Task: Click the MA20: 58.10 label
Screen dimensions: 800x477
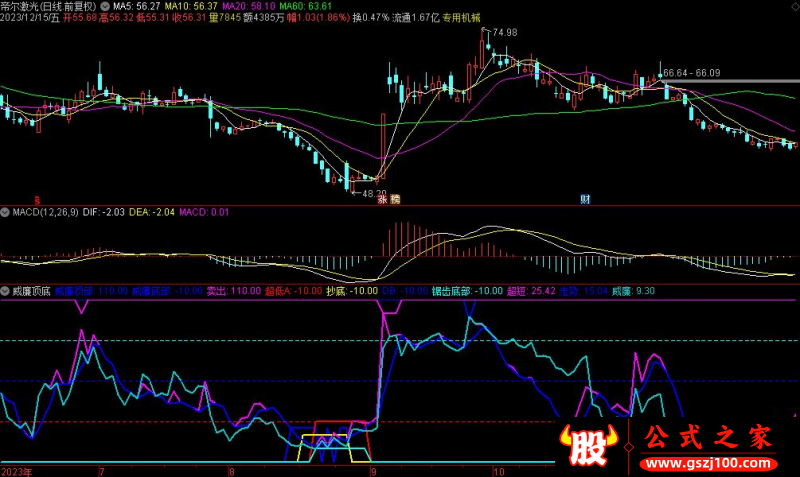Action: (248, 6)
